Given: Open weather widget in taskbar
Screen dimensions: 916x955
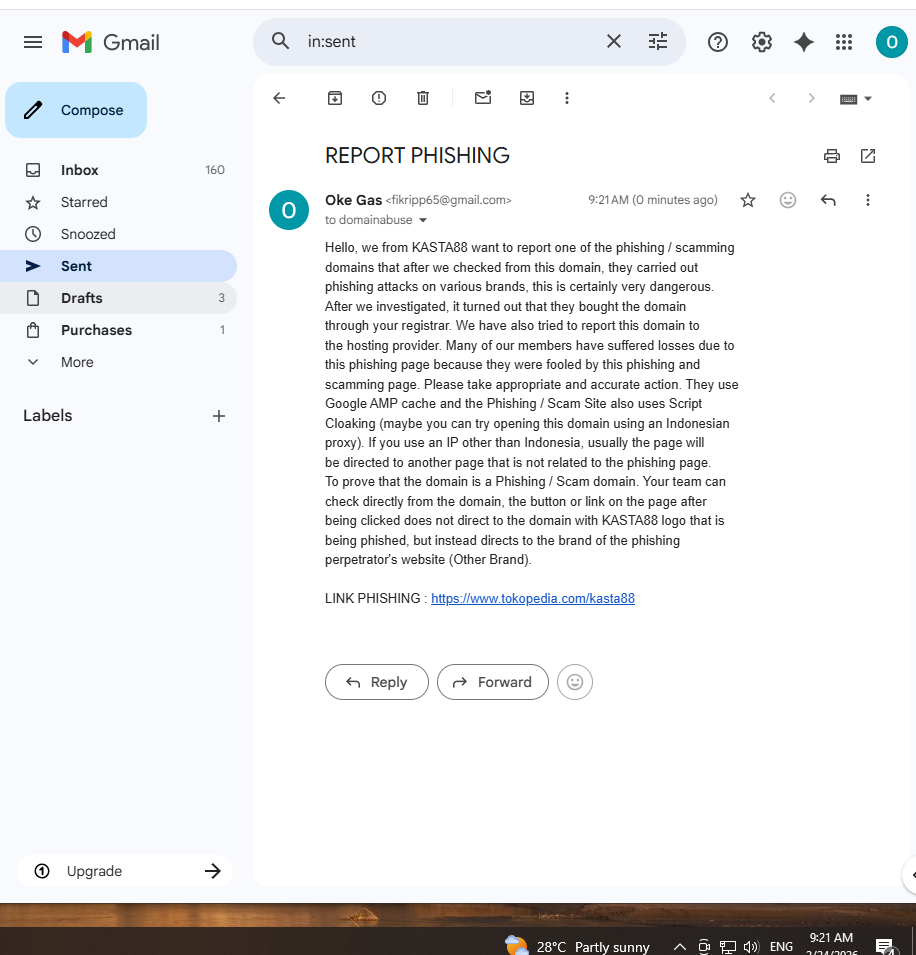Looking at the screenshot, I should click(x=577, y=946).
